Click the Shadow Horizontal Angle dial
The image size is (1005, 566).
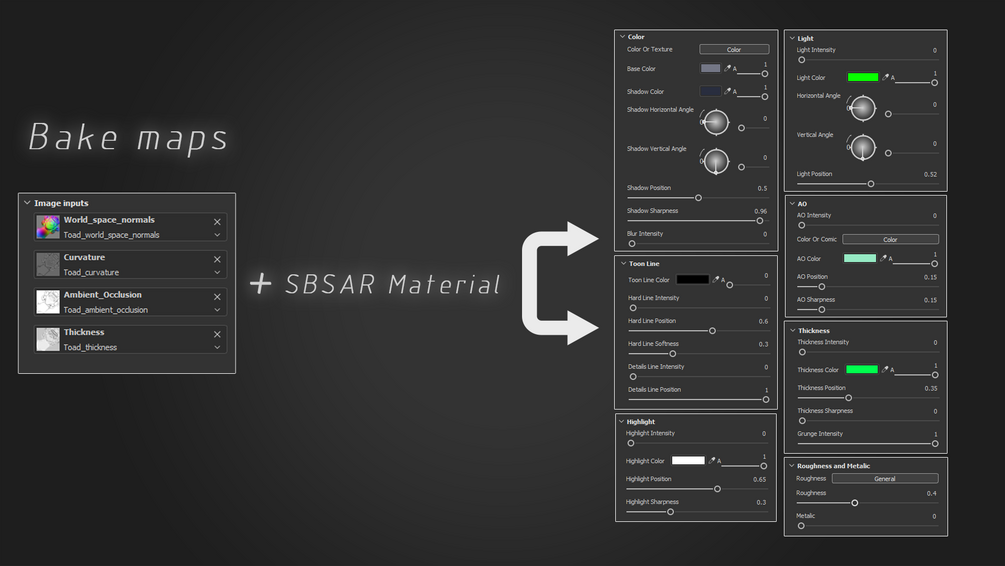pos(715,122)
